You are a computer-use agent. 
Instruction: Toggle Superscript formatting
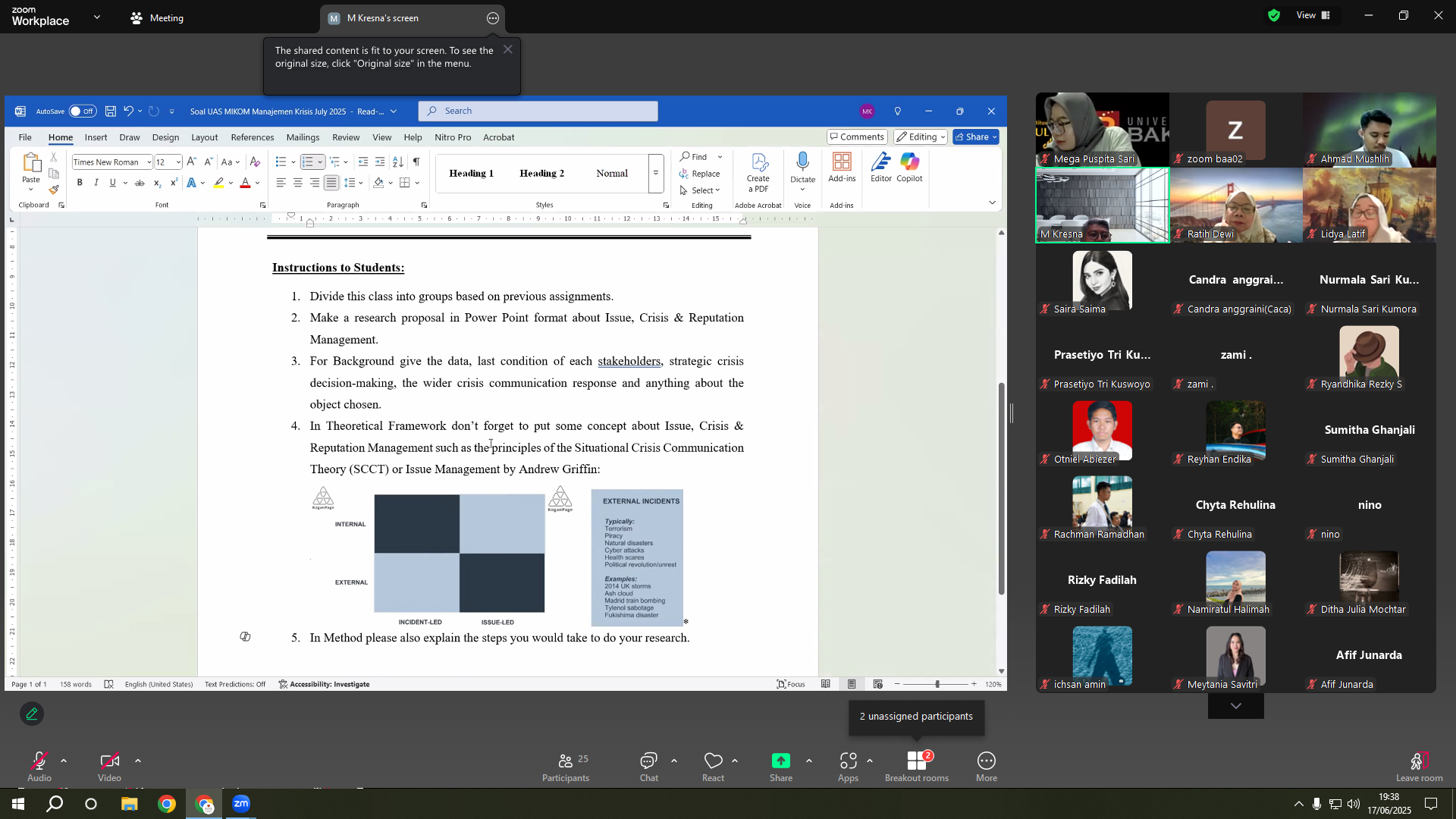click(x=174, y=183)
